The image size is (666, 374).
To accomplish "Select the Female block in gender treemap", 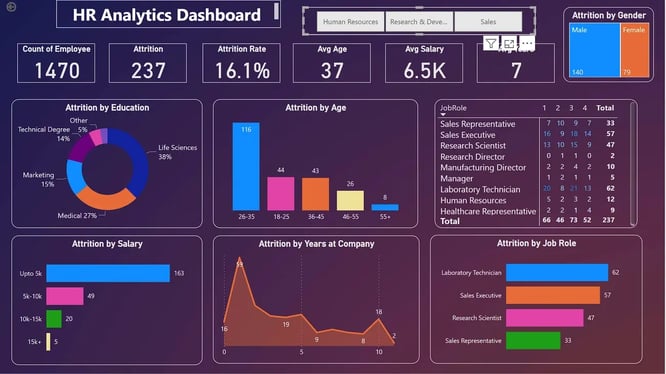I will 635,50.
